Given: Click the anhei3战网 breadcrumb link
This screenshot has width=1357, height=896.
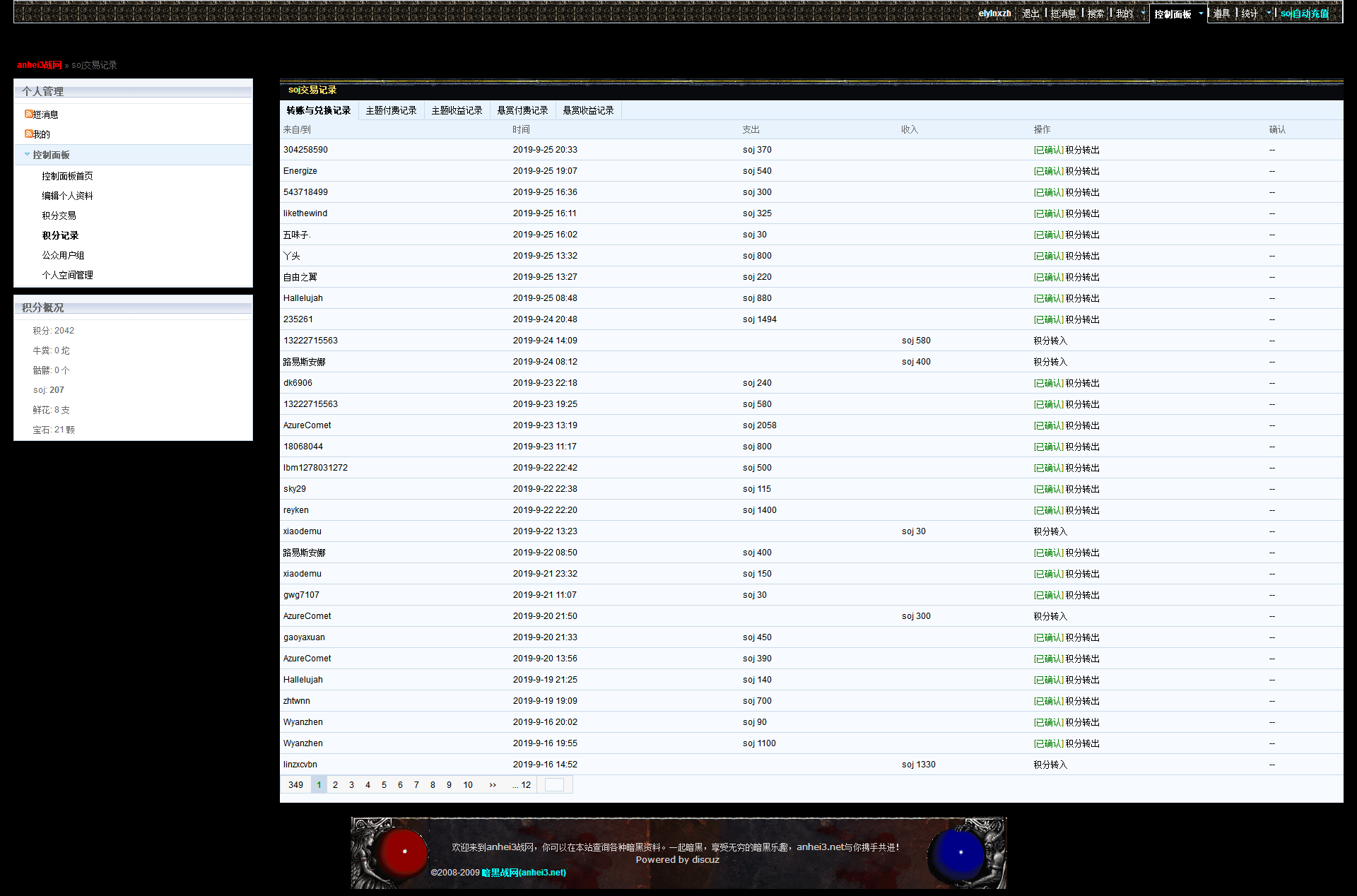Looking at the screenshot, I should [x=40, y=64].
